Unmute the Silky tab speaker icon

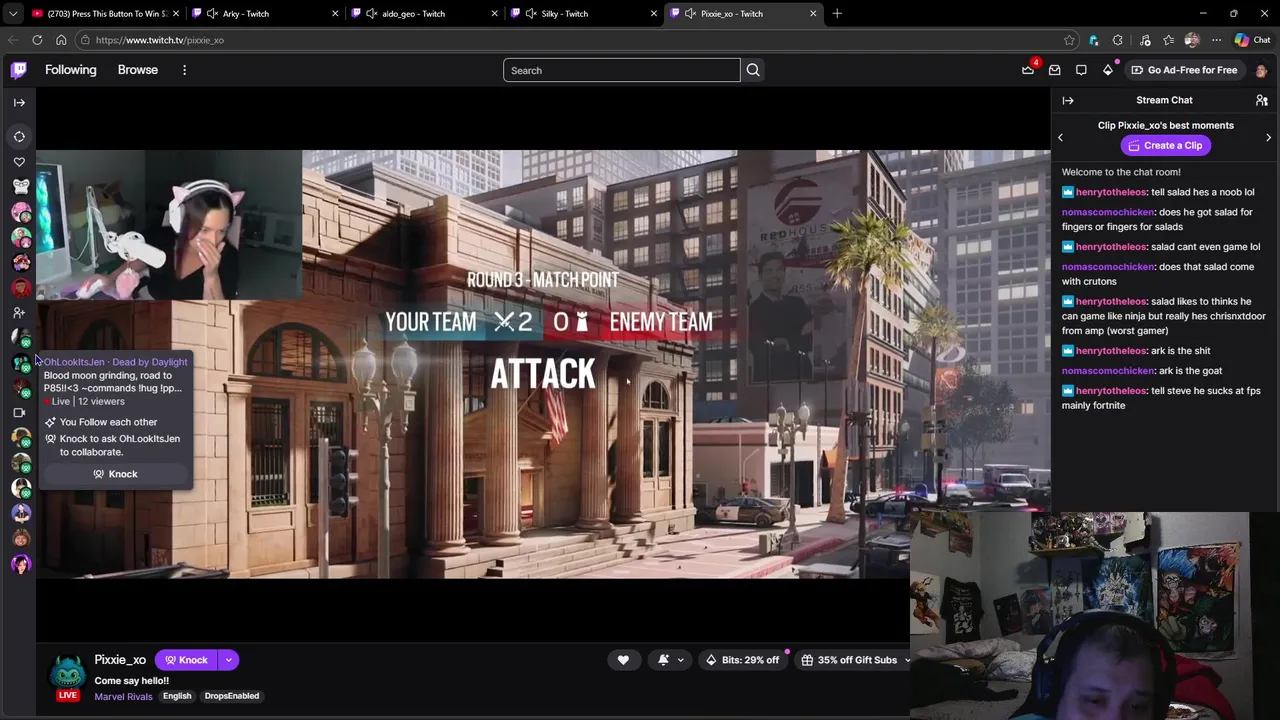[531, 13]
